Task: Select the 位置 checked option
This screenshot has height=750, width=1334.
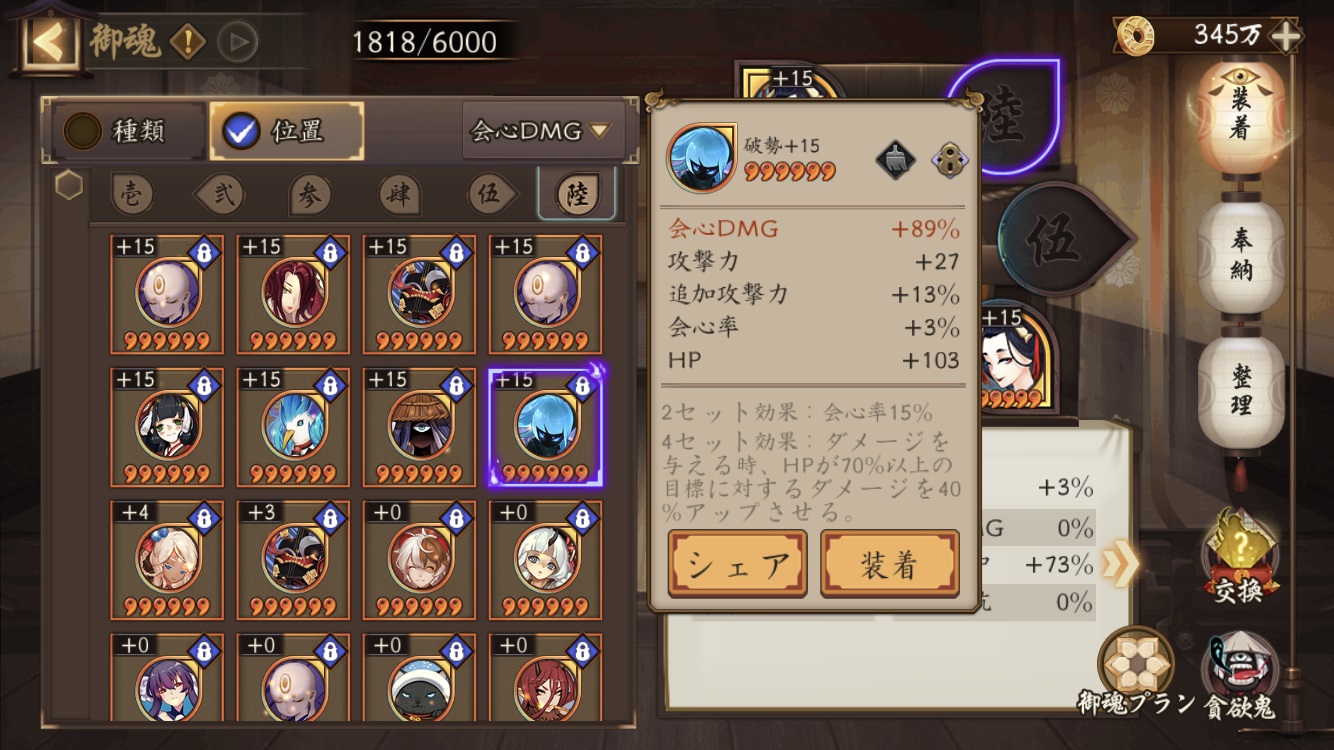Action: [286, 130]
